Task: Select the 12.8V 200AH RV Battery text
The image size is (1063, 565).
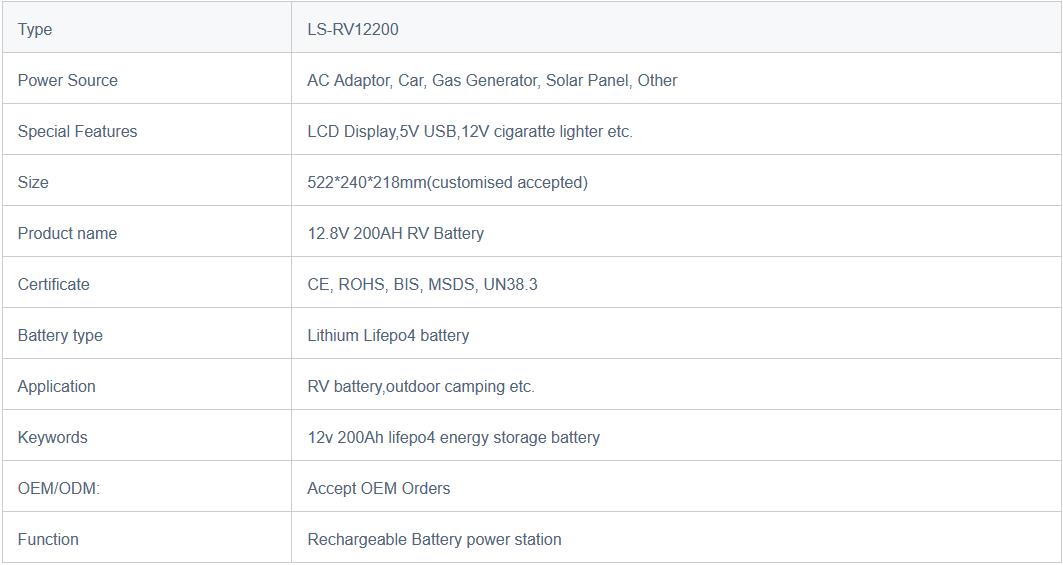Action: pos(395,234)
